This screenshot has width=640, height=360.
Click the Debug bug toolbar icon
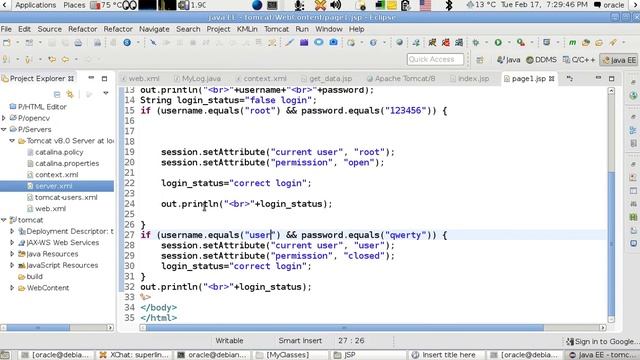tap(476, 42)
